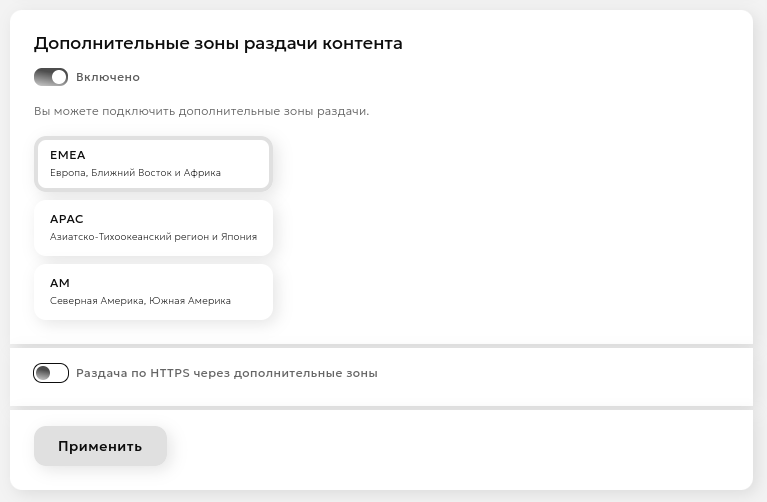
Task: Click description Северная Америка, Южная Америка
Action: click(140, 301)
